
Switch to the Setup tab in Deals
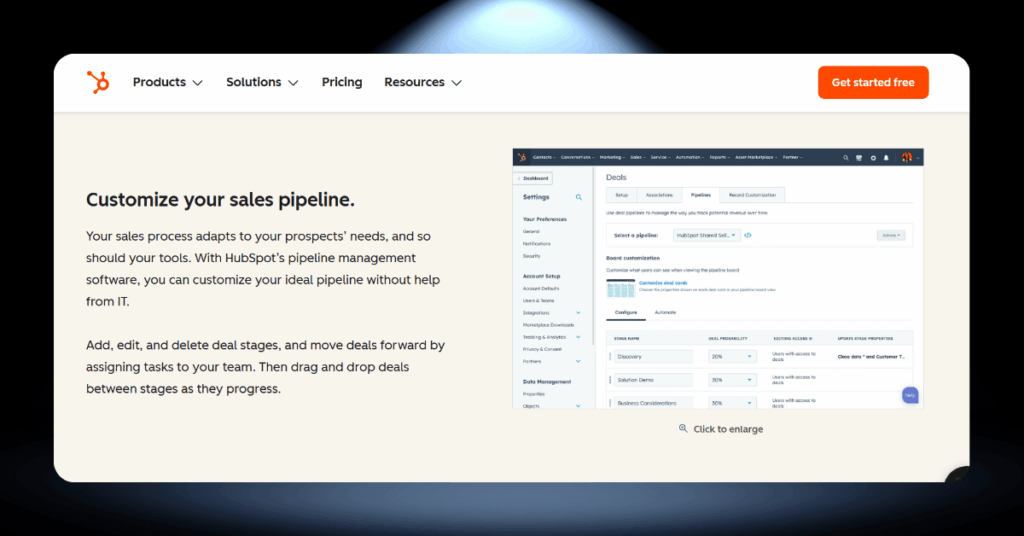pyautogui.click(x=622, y=195)
